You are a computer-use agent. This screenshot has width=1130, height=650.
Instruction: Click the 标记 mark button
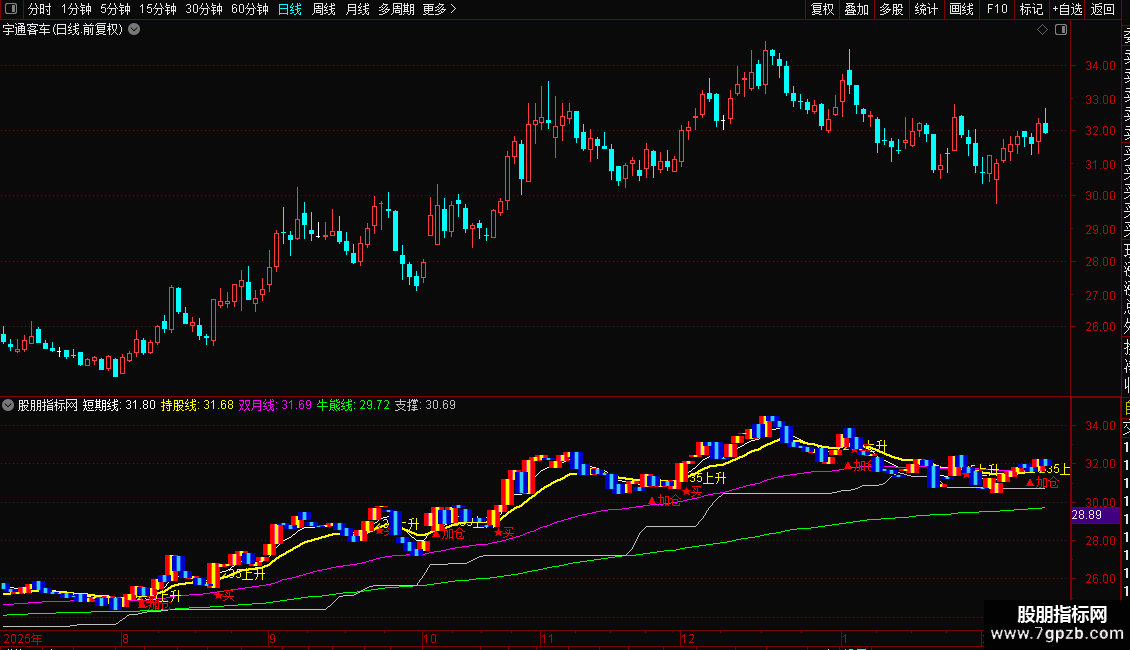point(1031,10)
